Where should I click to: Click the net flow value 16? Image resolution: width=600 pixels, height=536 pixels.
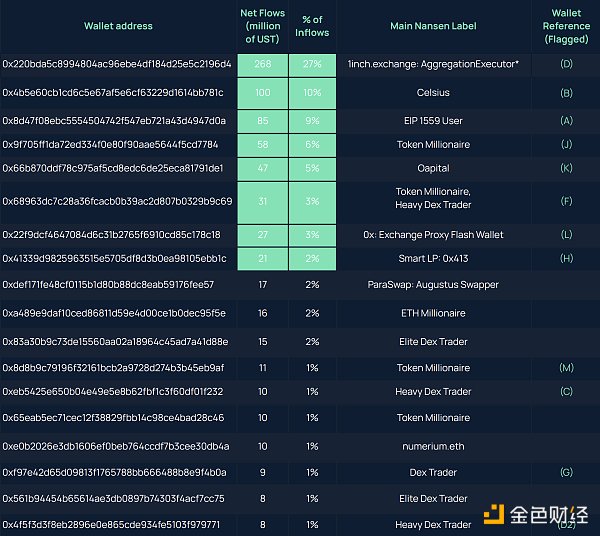(262, 314)
